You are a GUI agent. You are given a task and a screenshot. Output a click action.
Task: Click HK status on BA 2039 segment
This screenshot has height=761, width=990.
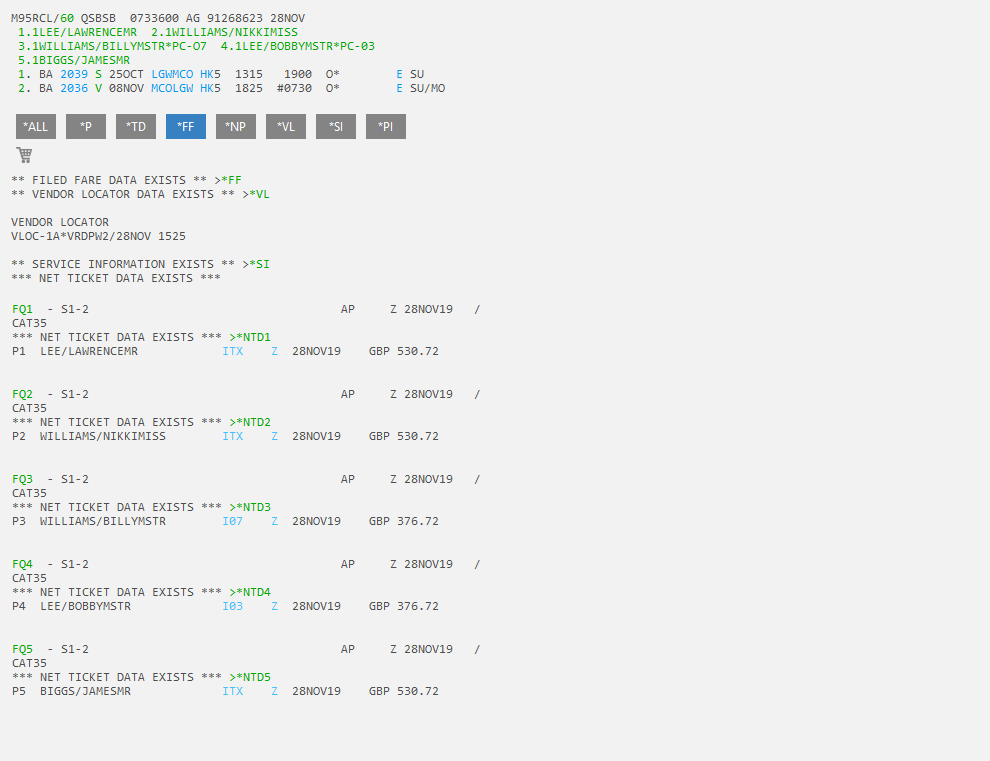207,75
